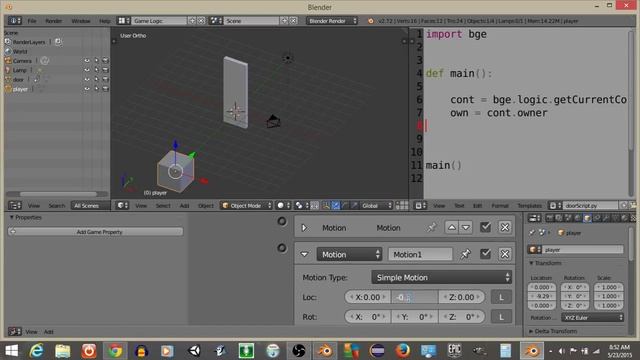This screenshot has height=360, width=640.
Task: Delete the Game Logic screen layout
Action: 201,20
